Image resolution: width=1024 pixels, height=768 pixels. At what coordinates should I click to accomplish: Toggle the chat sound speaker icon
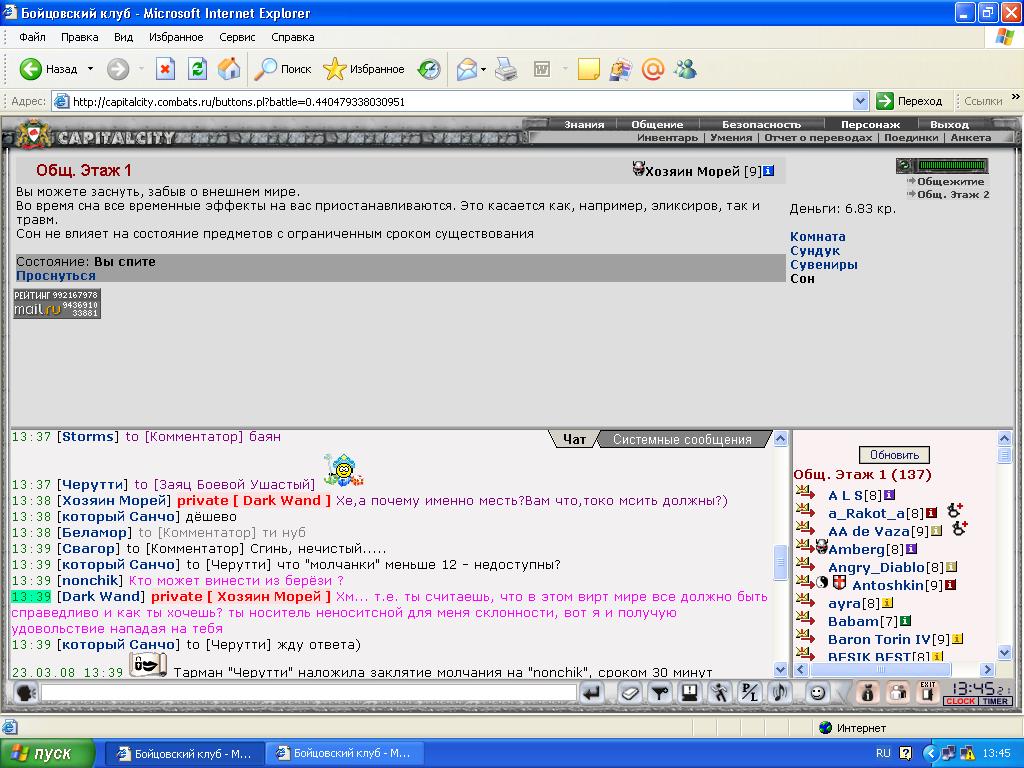pos(780,693)
